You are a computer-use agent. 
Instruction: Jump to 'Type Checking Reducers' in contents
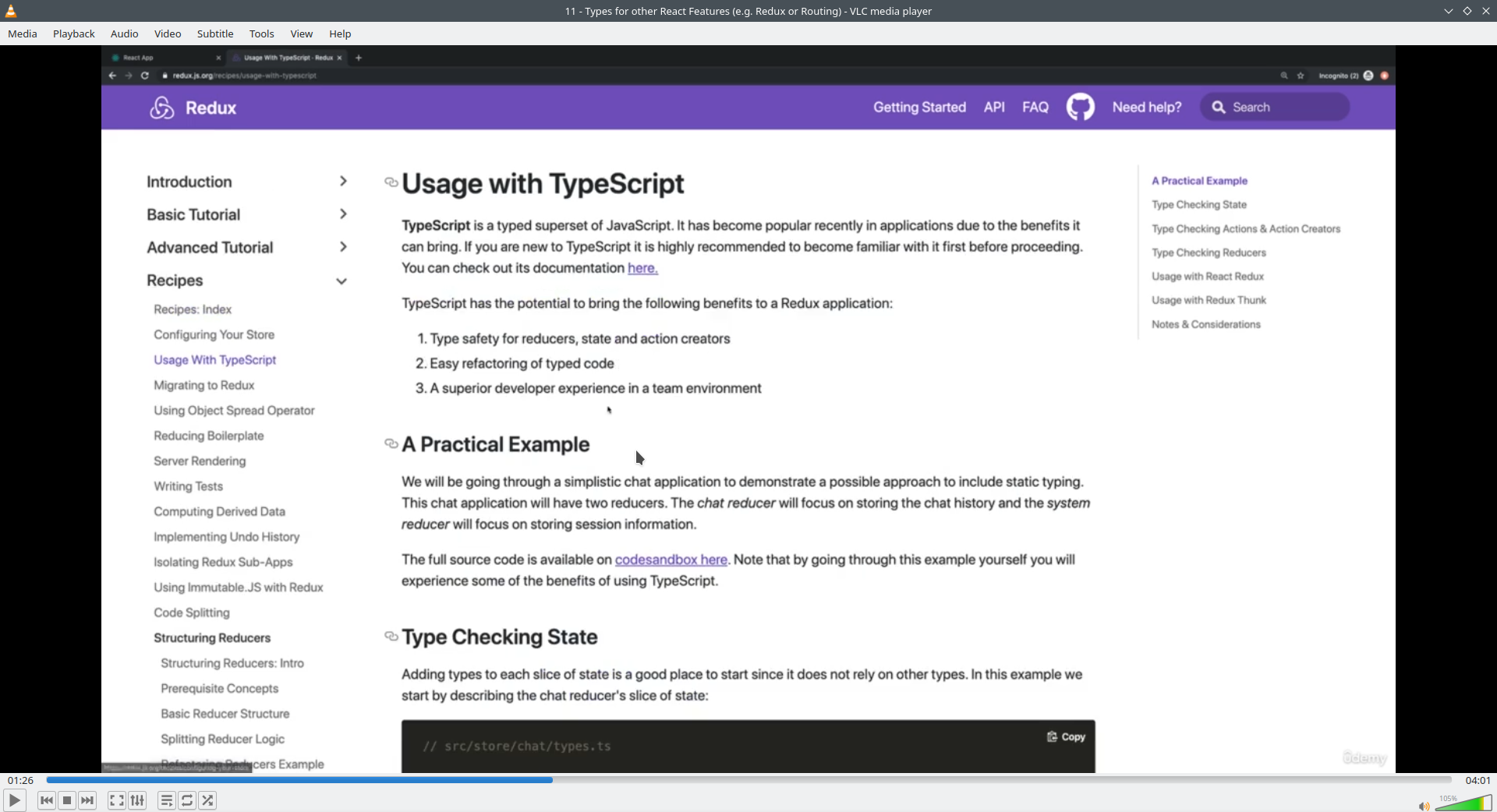(1209, 252)
